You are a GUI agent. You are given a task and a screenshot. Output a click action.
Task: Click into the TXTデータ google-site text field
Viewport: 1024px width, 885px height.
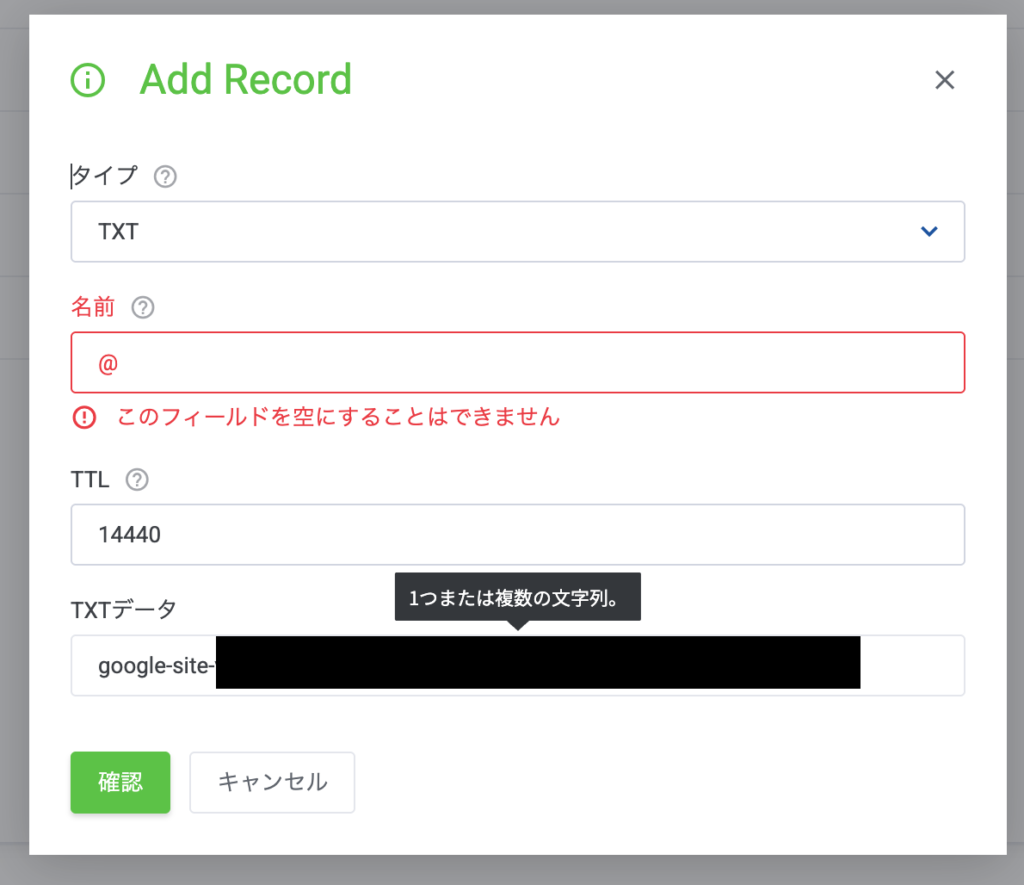tap(910, 665)
